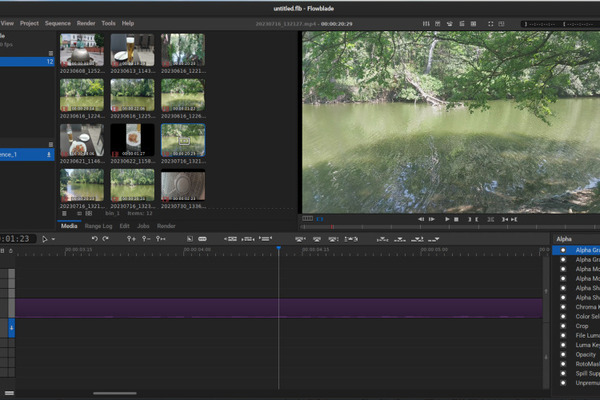The width and height of the screenshot is (600, 400).
Task: Select the Opacity filter in the list
Action: coord(585,354)
